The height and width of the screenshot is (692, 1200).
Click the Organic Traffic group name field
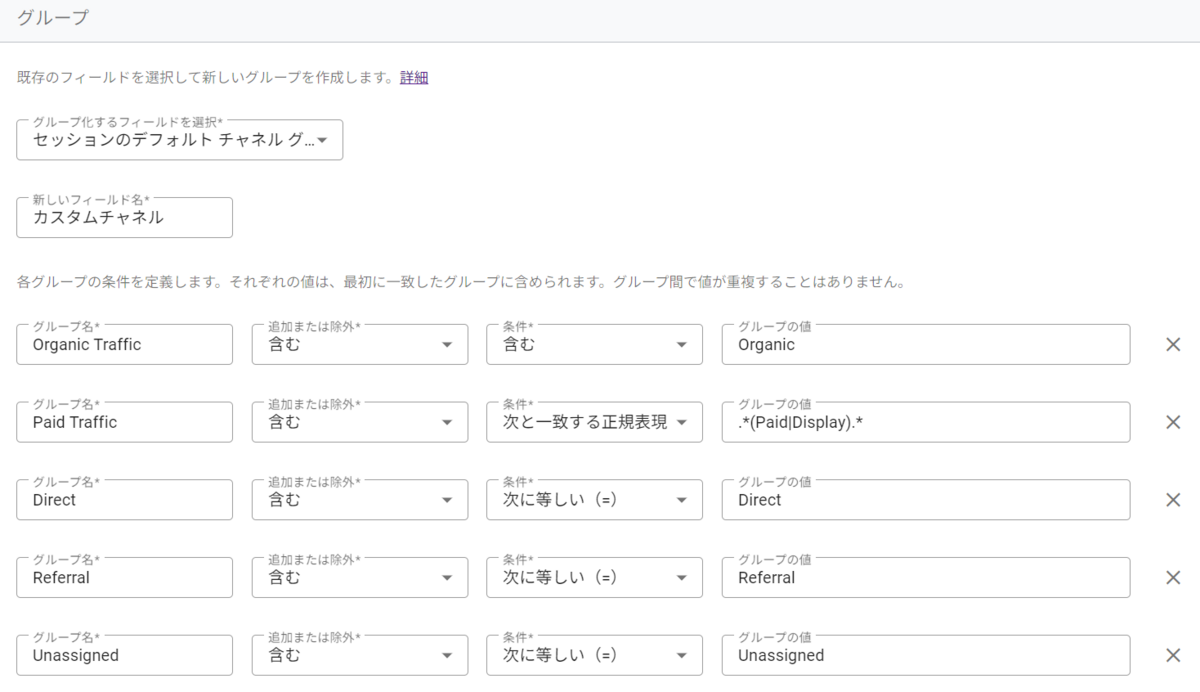coord(124,345)
